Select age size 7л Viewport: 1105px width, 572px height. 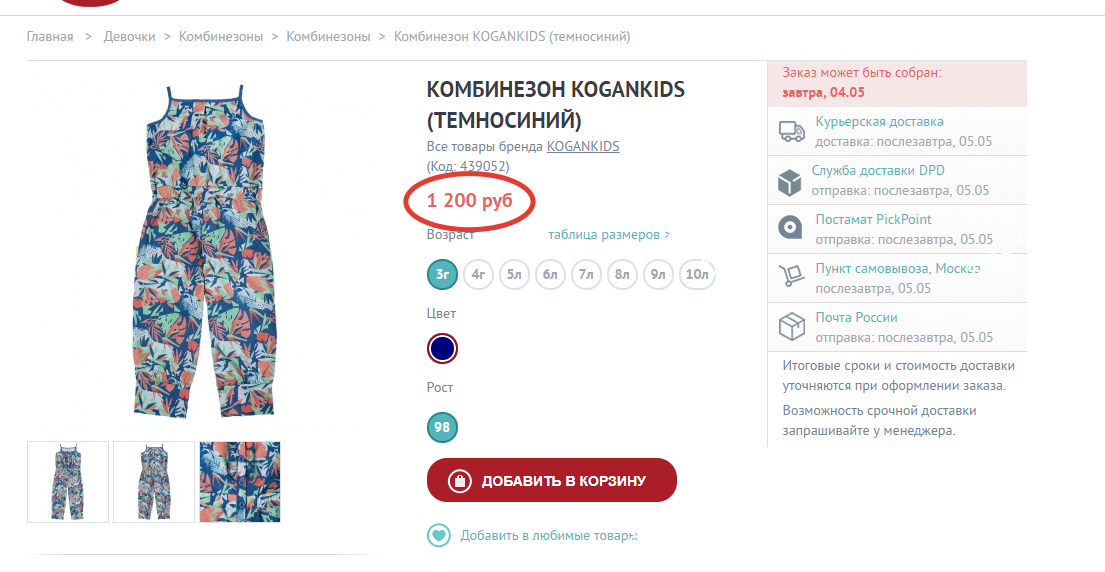coord(586,275)
